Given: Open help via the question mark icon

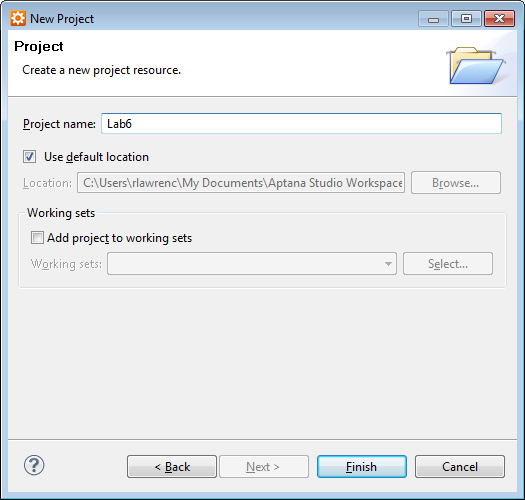Looking at the screenshot, I should point(34,465).
